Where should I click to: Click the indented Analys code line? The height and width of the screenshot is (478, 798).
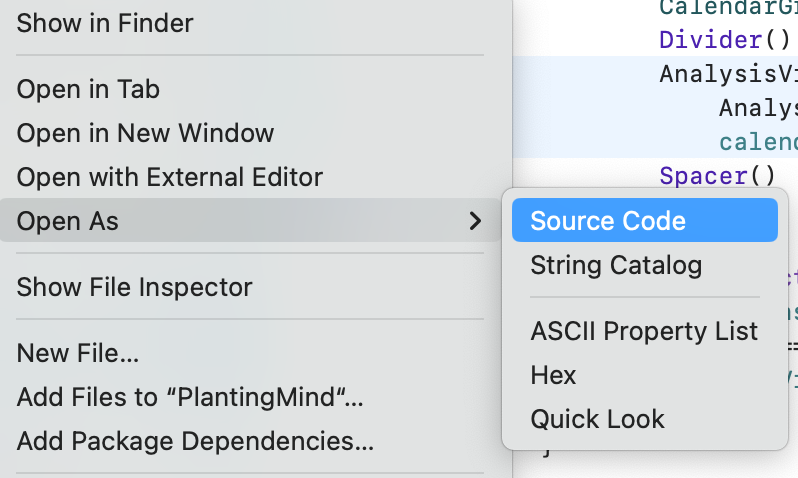click(x=758, y=108)
